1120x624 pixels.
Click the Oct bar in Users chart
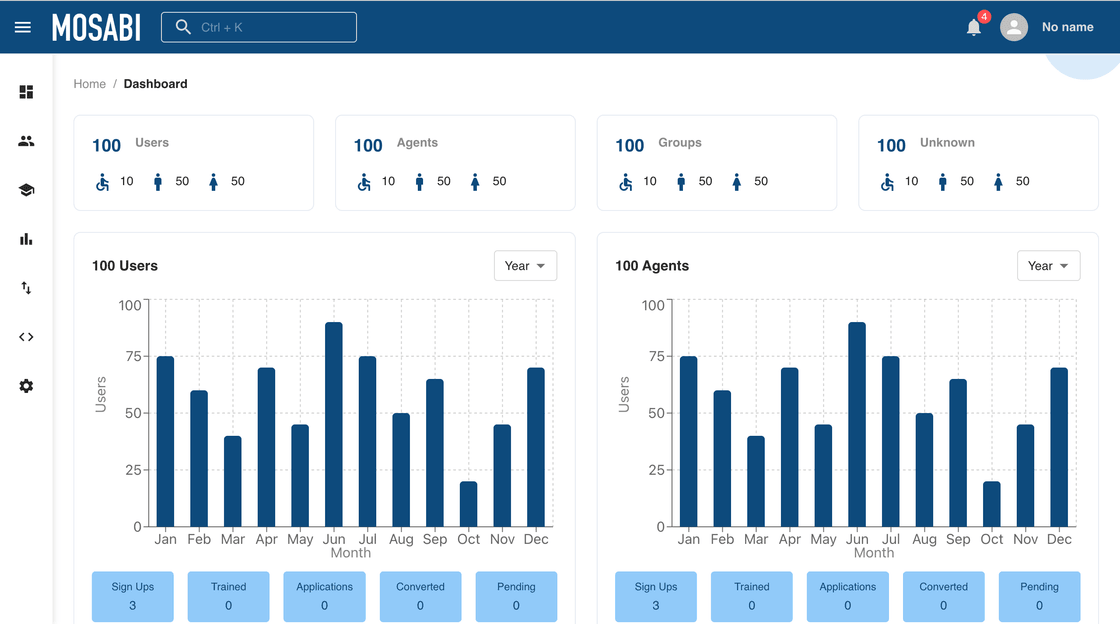pyautogui.click(x=469, y=504)
